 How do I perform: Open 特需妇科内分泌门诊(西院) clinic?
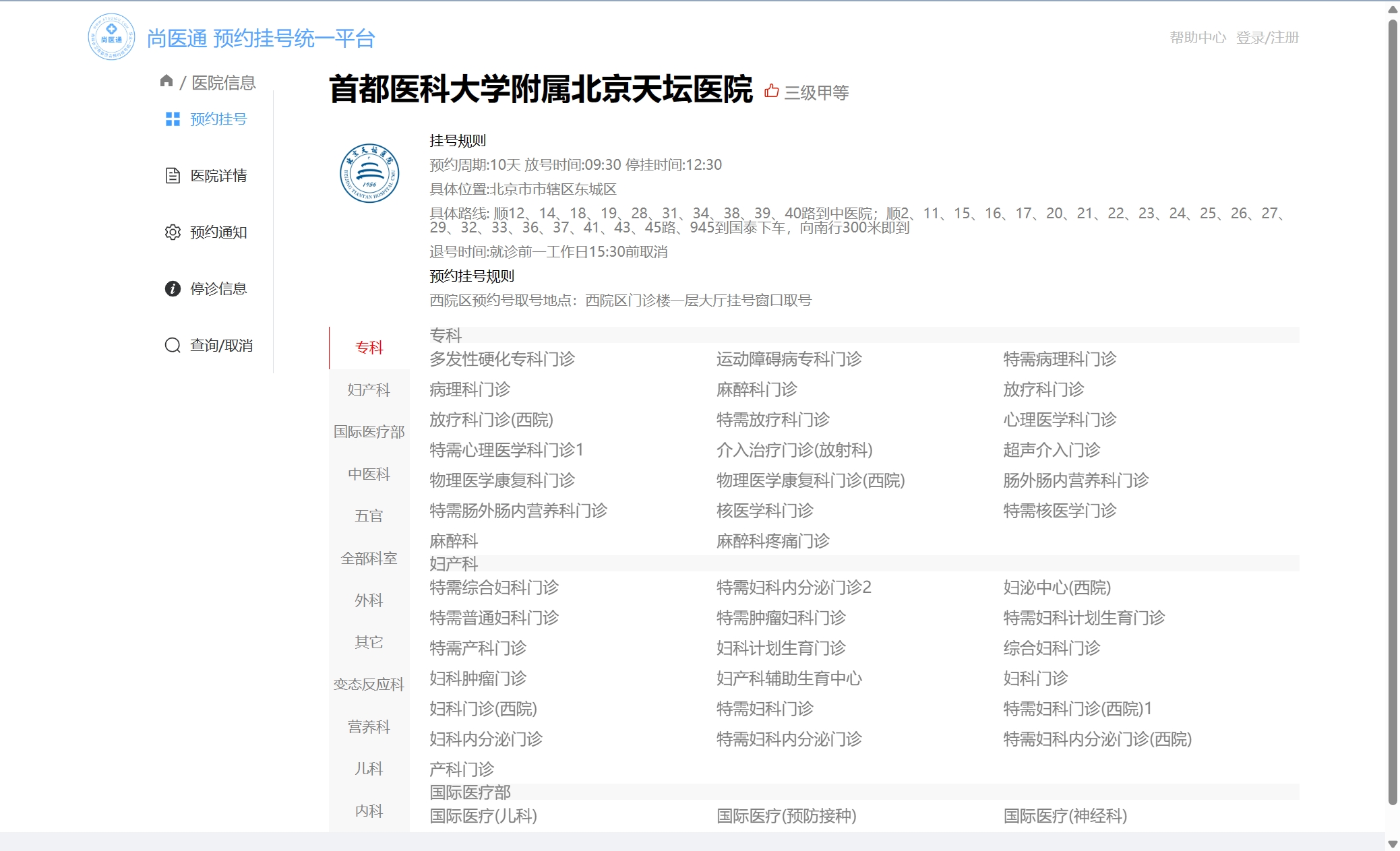pos(1097,739)
